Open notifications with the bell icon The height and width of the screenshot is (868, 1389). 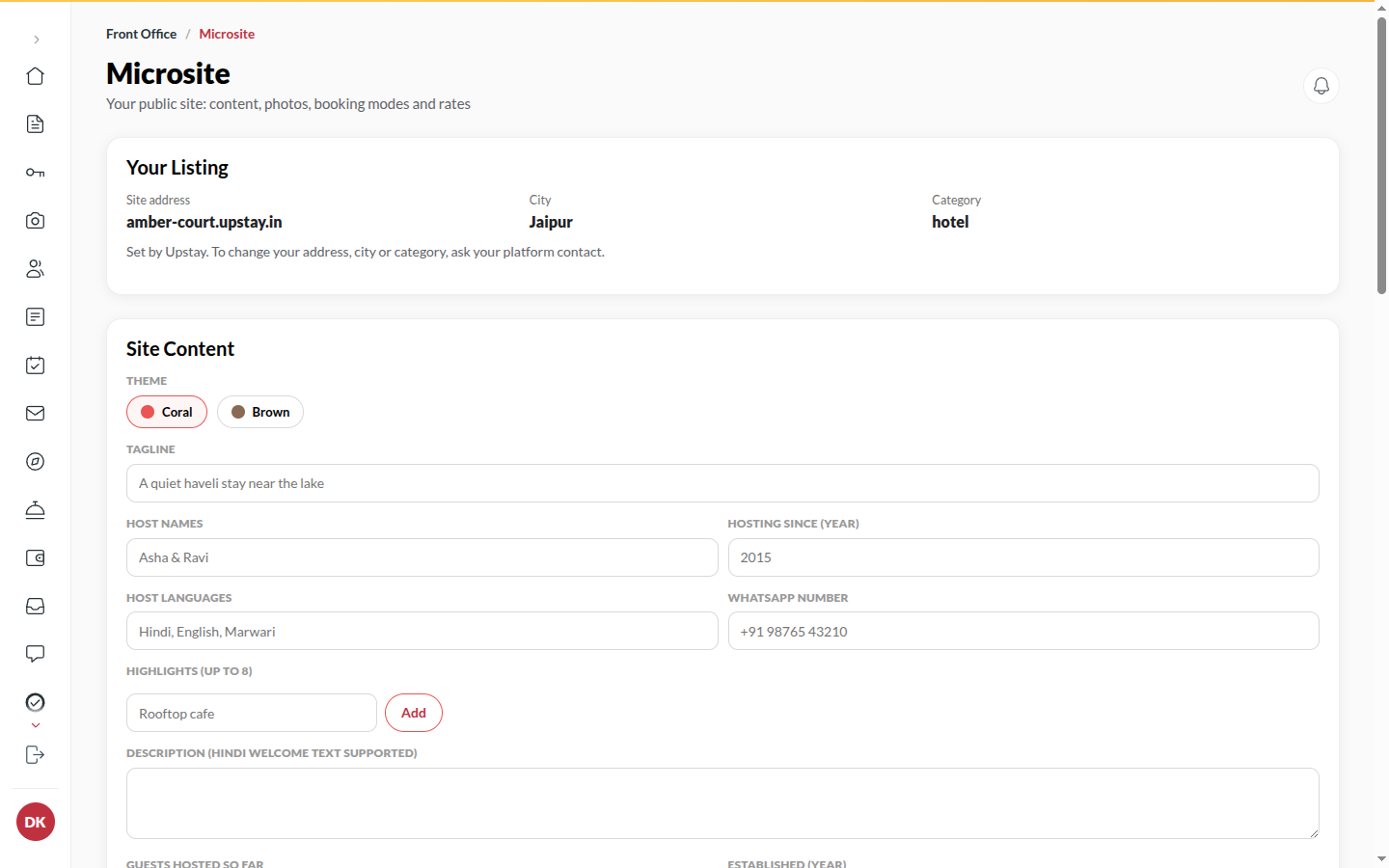click(1321, 86)
